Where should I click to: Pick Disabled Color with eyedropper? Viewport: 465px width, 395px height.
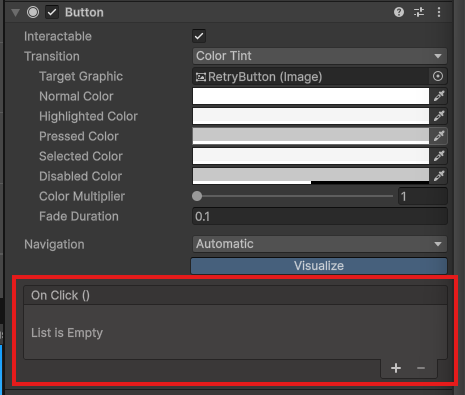tap(439, 176)
